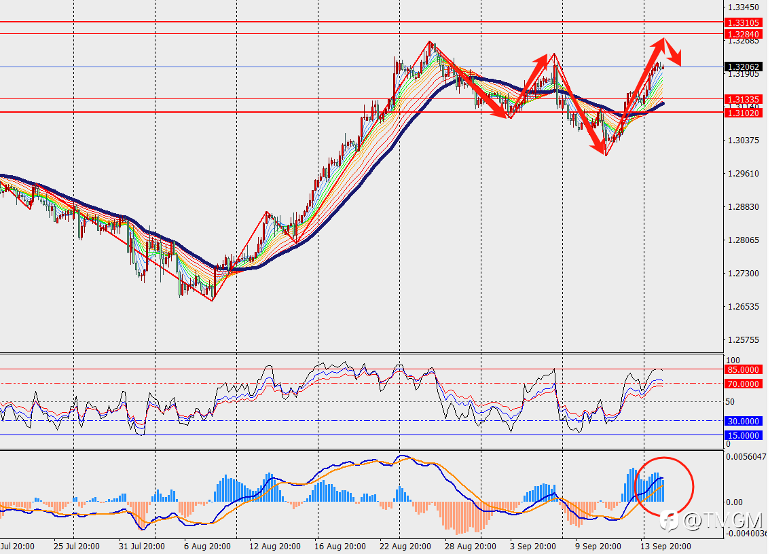The width and height of the screenshot is (770, 555).
Task: Click the 1.26535 price axis value
Action: (x=743, y=307)
